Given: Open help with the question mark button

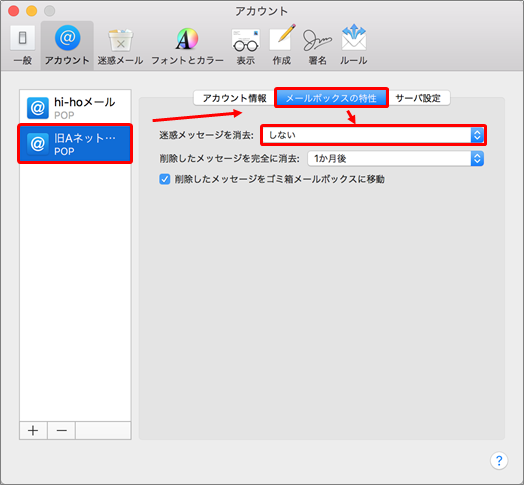Looking at the screenshot, I should [499, 461].
